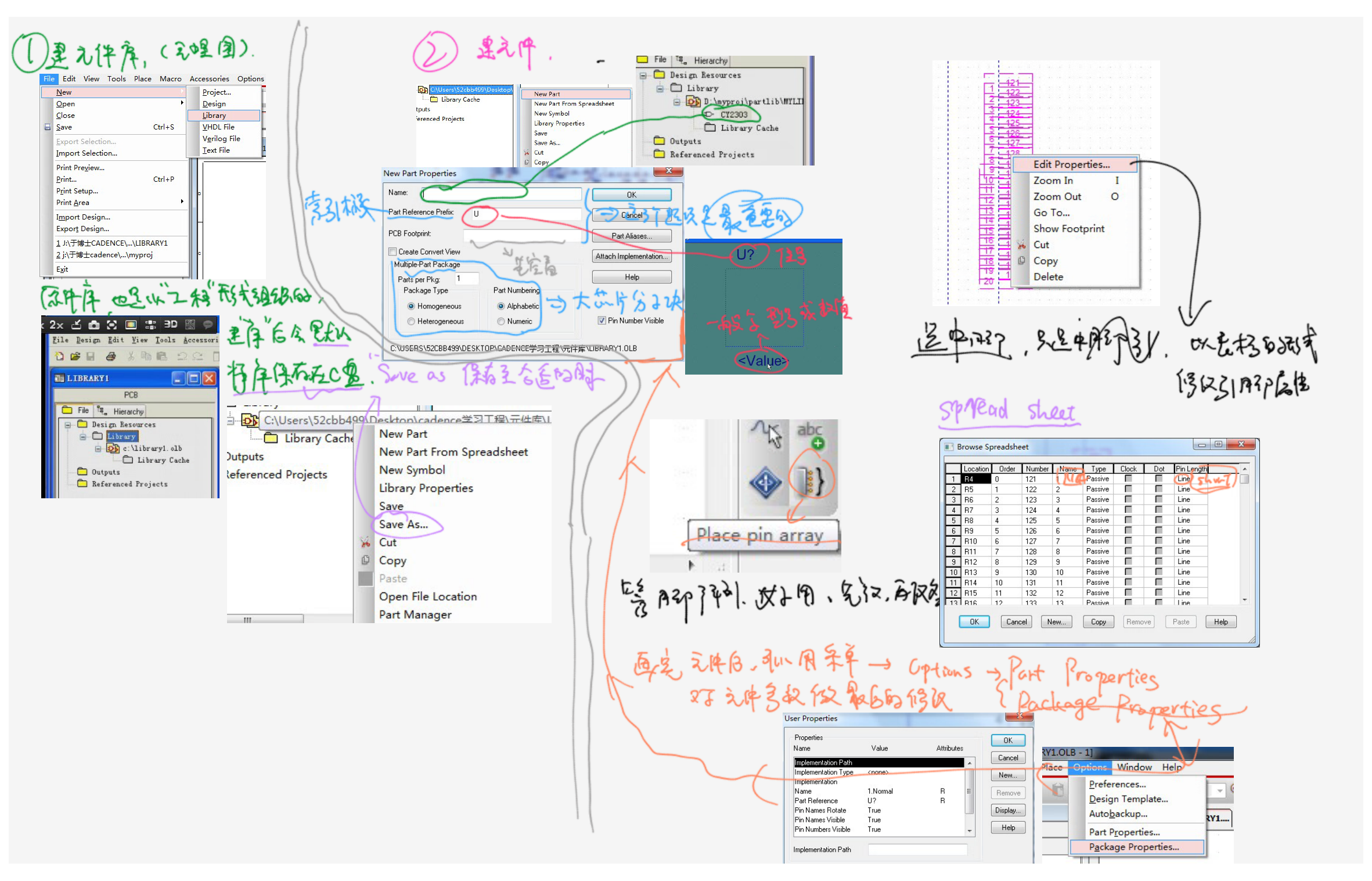This screenshot has height=881, width=1372.
Task: Click the chat bubble icon in dark bar
Action: pyautogui.click(x=208, y=324)
